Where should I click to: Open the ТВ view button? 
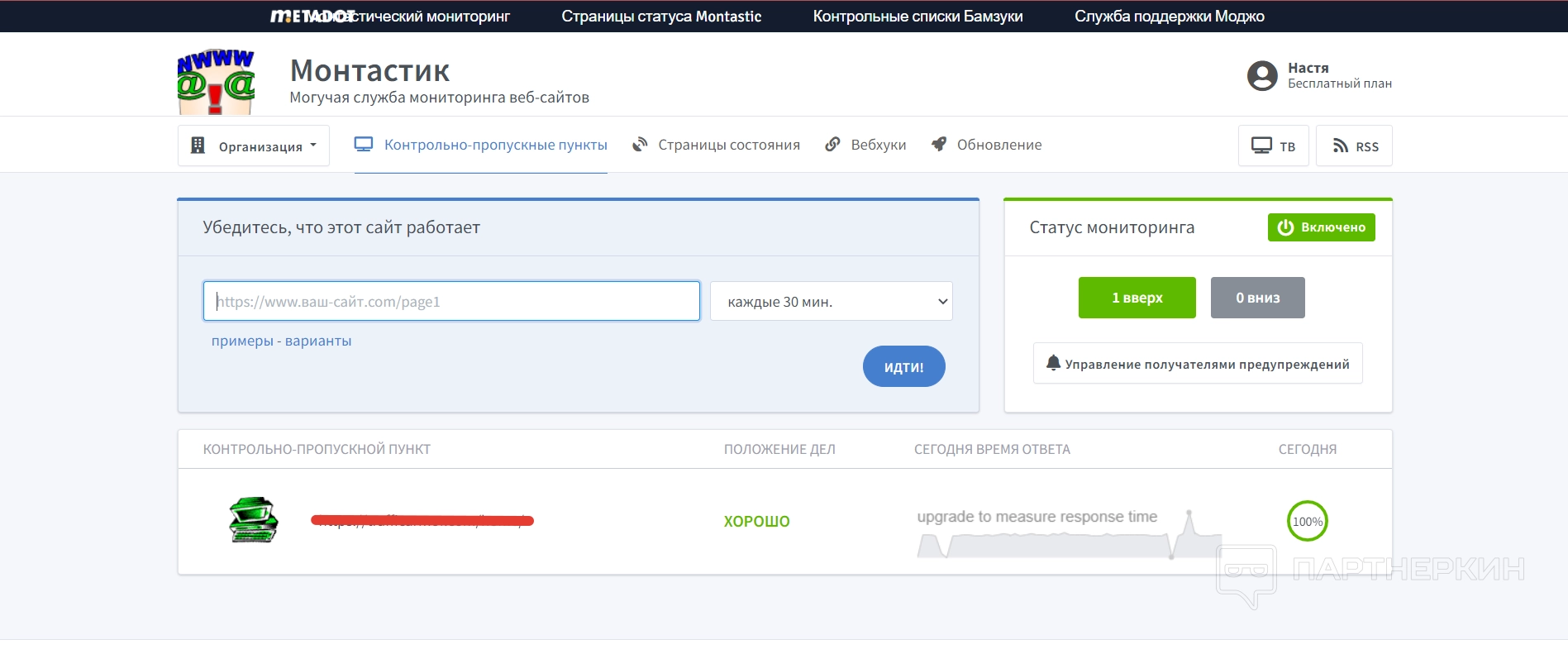tap(1273, 146)
